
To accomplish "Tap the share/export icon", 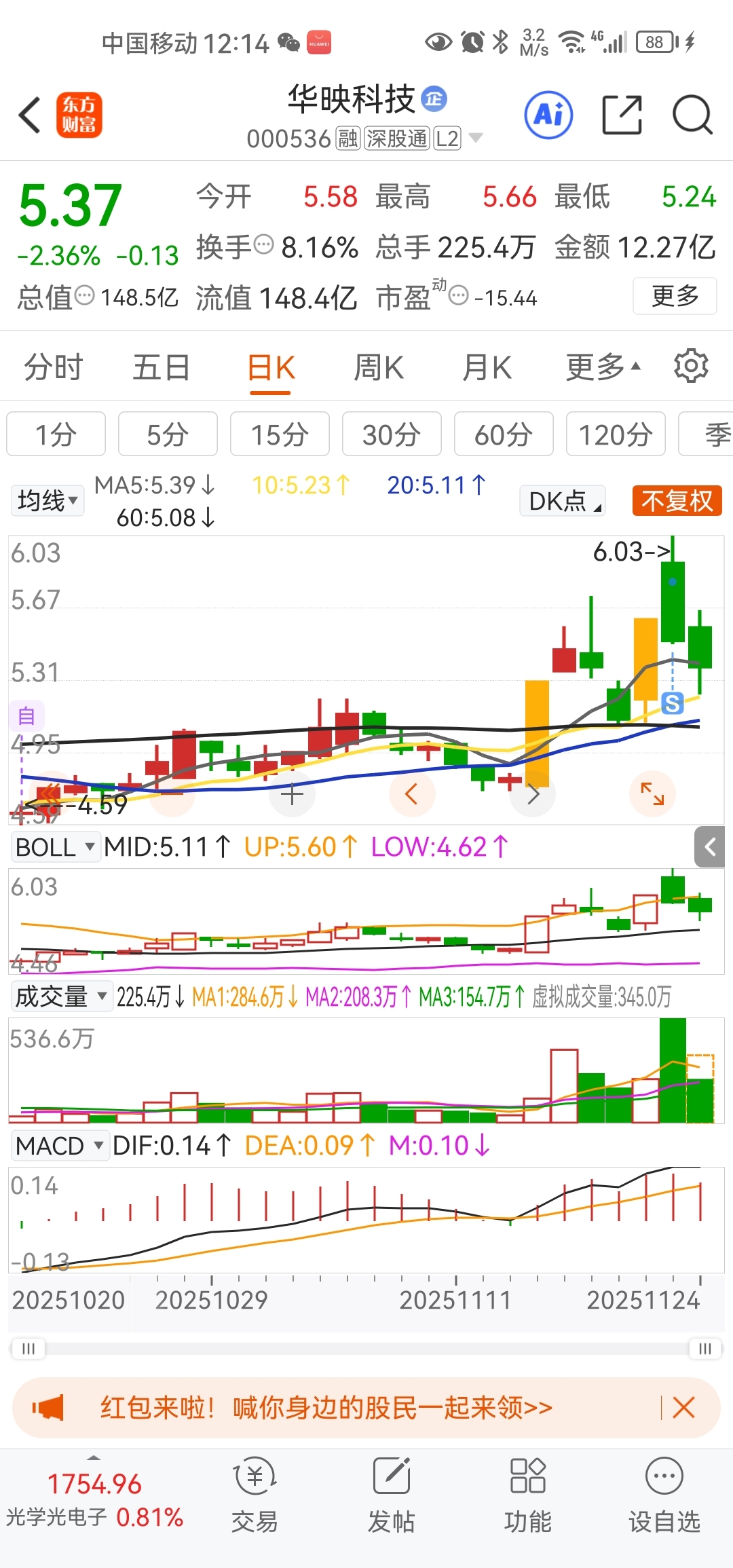I will [x=622, y=115].
